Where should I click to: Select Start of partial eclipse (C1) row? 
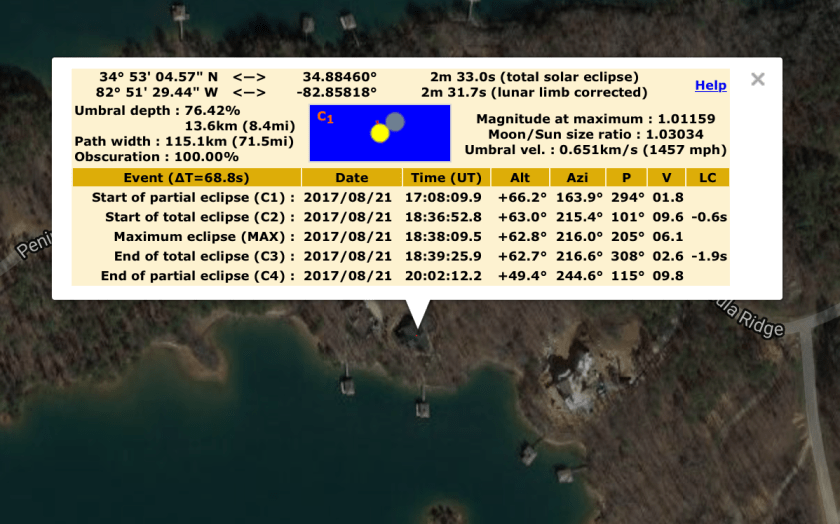(193, 197)
